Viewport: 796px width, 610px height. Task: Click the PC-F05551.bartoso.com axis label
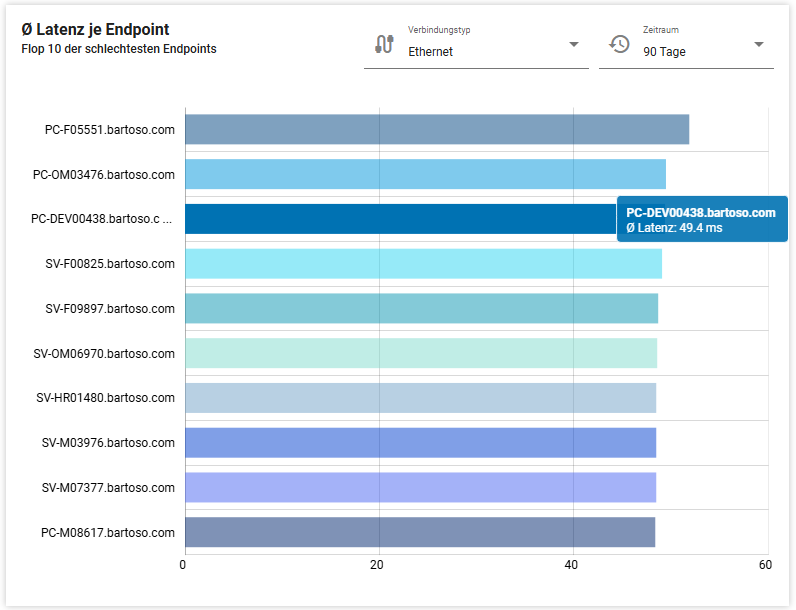(x=110, y=130)
